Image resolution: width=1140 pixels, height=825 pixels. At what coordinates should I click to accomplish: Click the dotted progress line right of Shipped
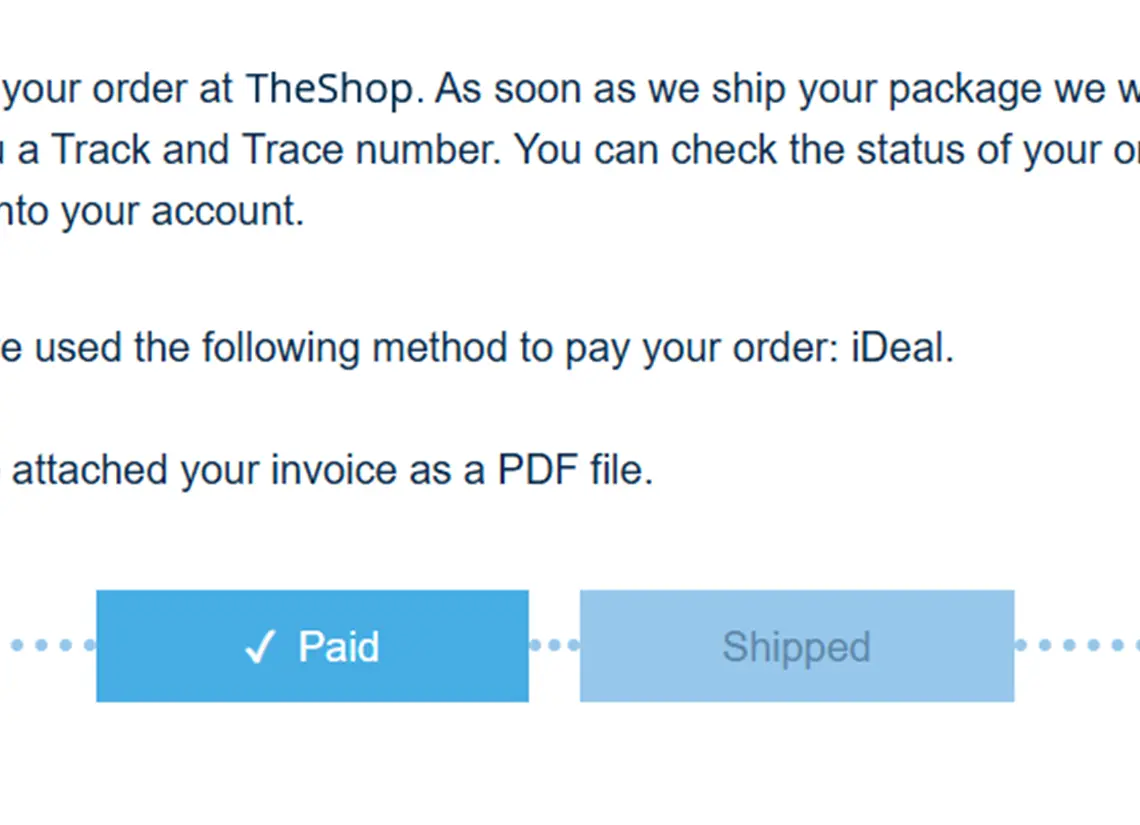coord(1076,646)
